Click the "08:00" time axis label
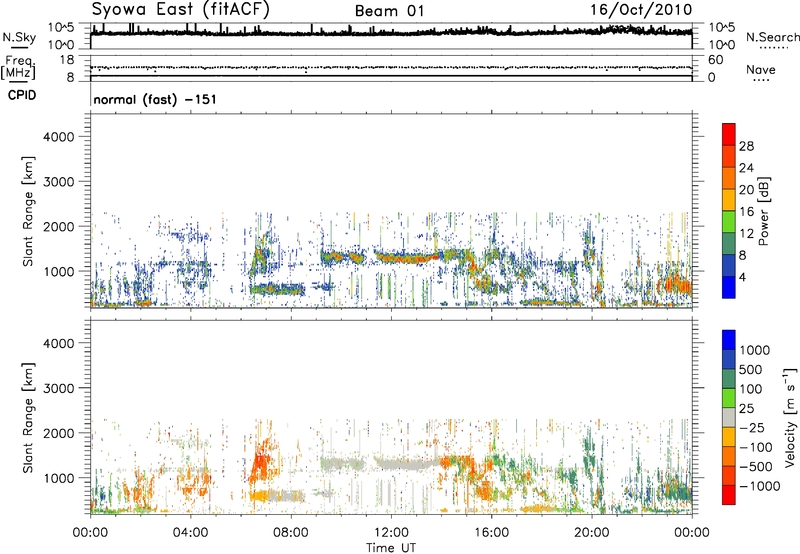 point(291,533)
